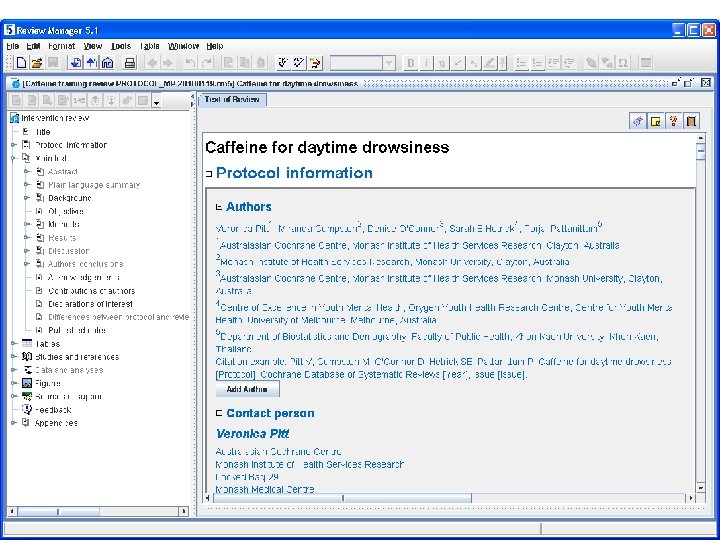Image resolution: width=720 pixels, height=540 pixels.
Task: Click the insert link chain icon
Action: [x=591, y=63]
